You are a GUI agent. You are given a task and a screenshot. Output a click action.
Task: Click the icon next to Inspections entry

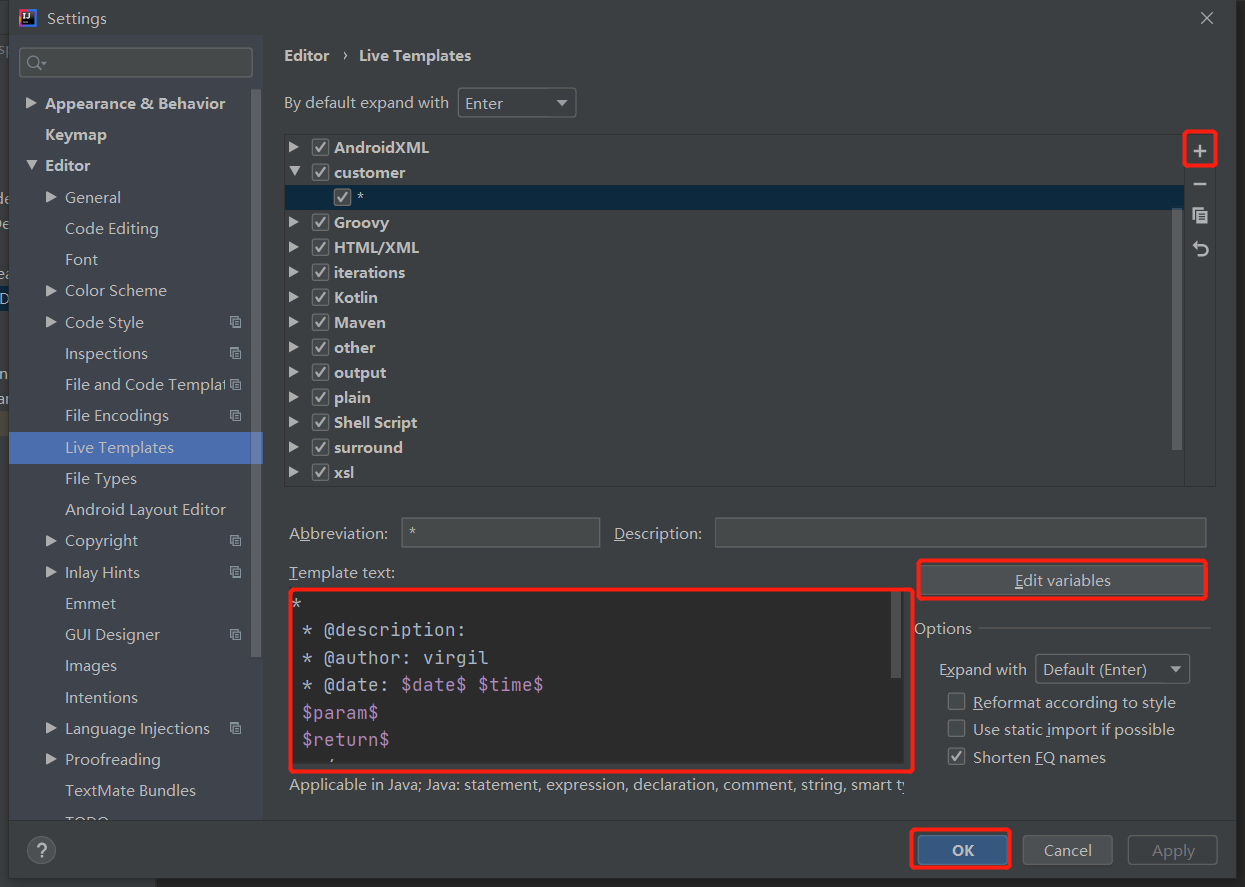click(234, 353)
